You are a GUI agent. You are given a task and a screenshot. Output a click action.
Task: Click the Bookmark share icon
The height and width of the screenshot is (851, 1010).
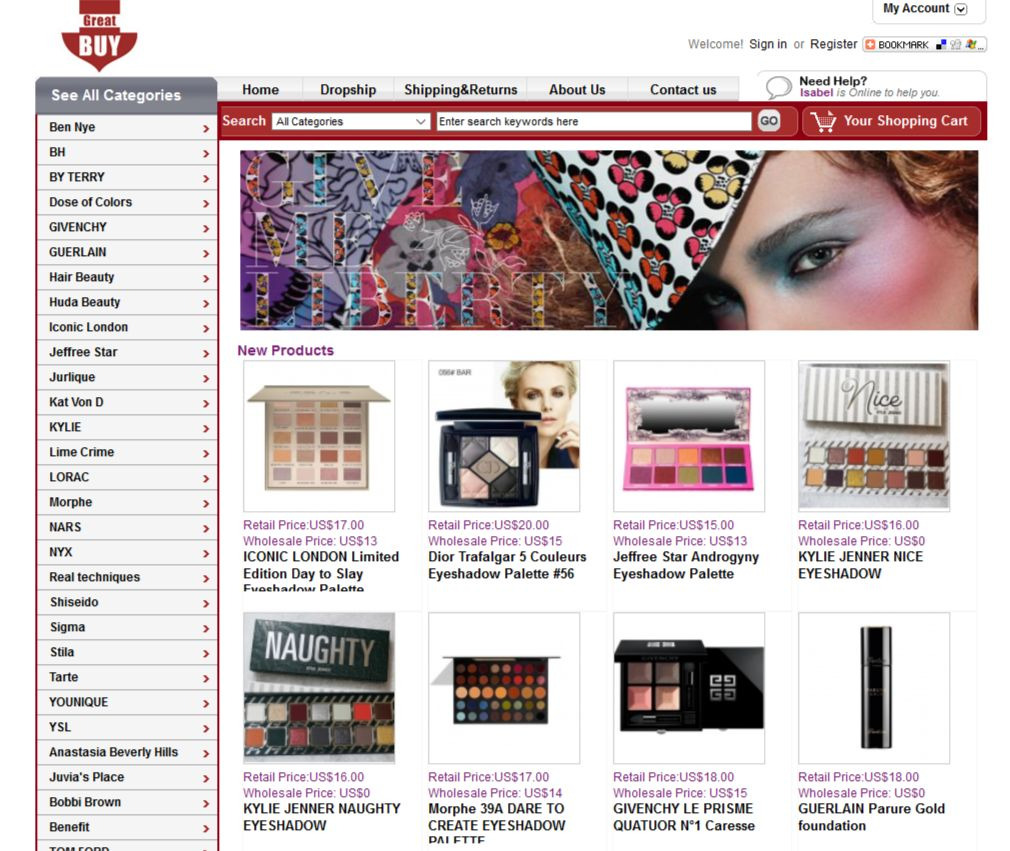click(924, 44)
